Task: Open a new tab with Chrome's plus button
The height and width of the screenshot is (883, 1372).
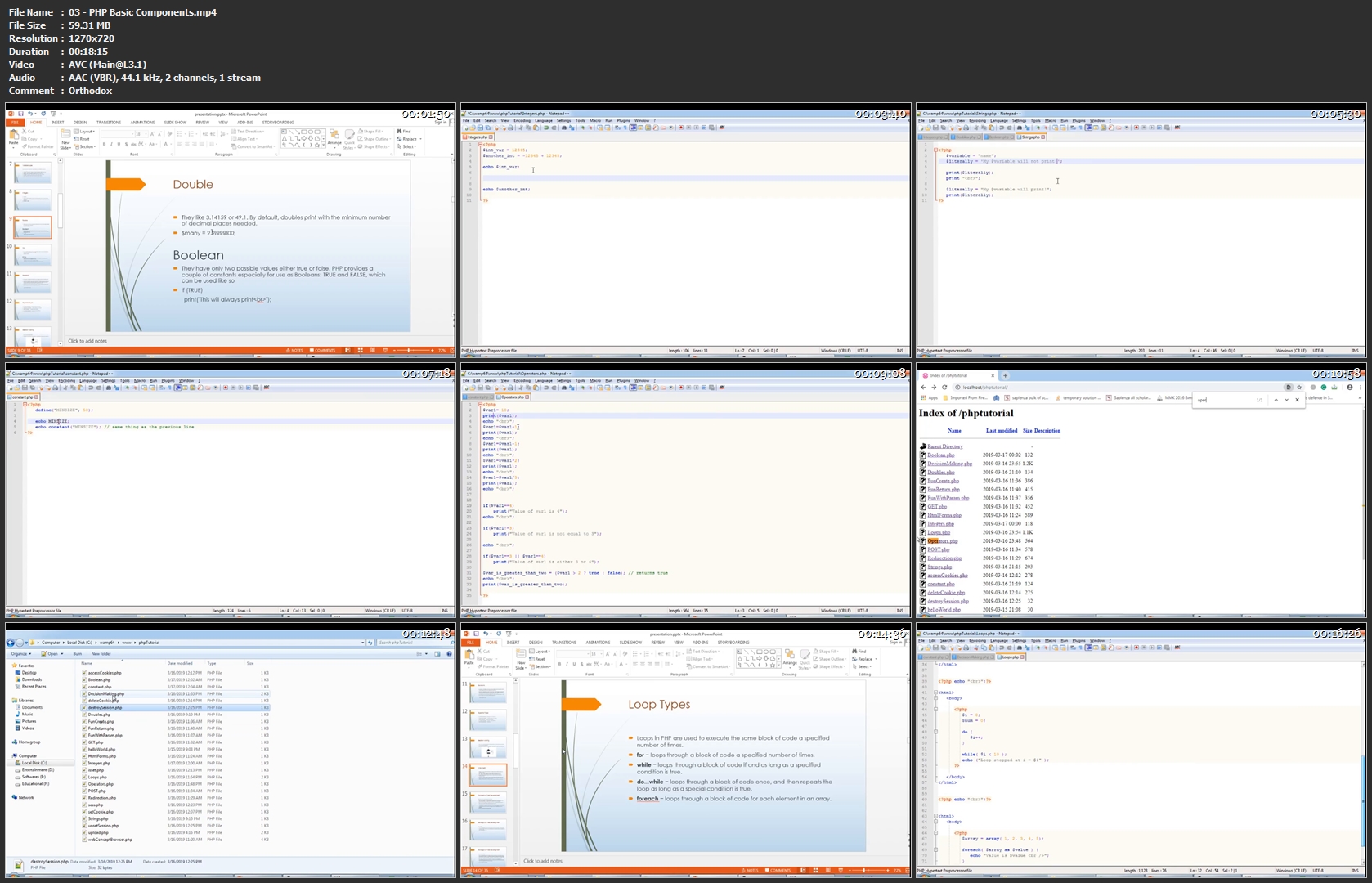Action: pos(1005,375)
